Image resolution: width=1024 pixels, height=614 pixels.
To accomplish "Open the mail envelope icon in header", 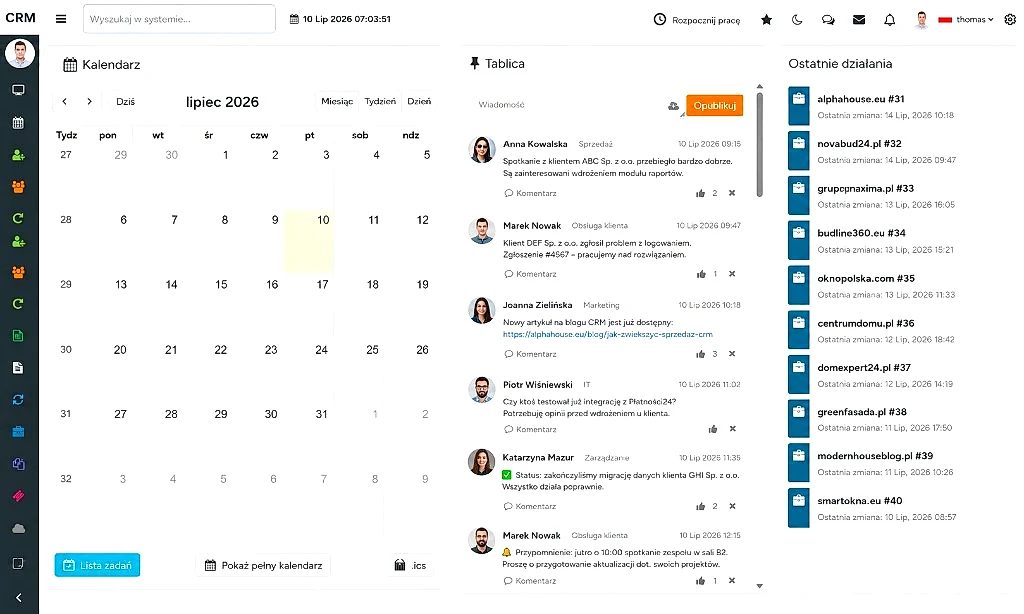I will pos(859,20).
